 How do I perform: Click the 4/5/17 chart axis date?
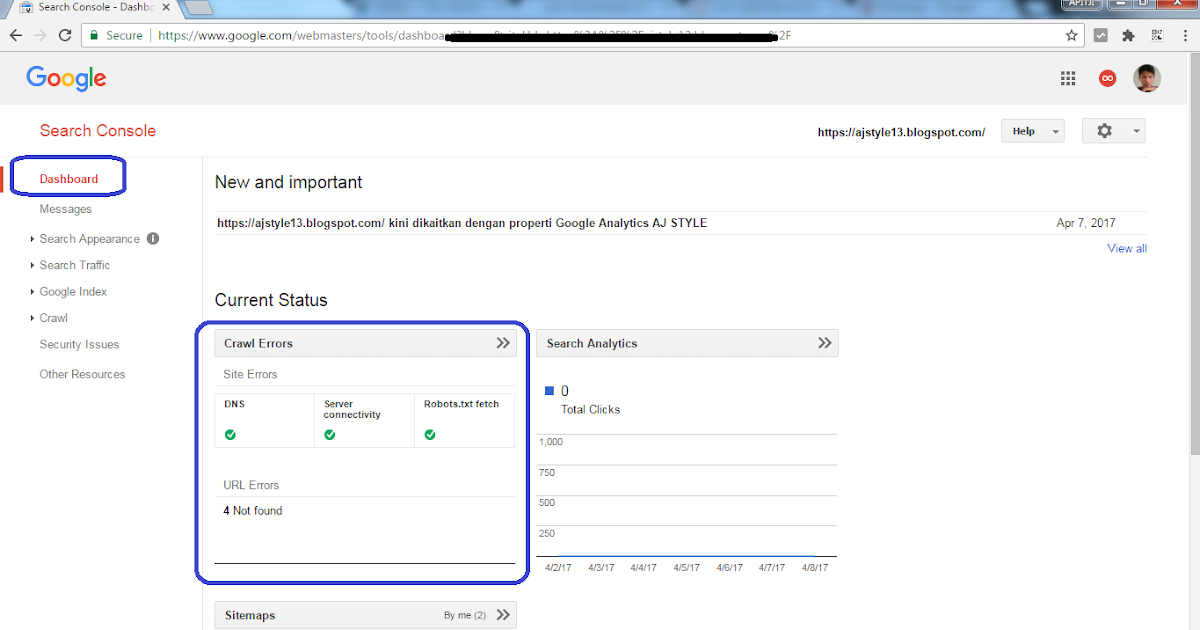(x=686, y=567)
